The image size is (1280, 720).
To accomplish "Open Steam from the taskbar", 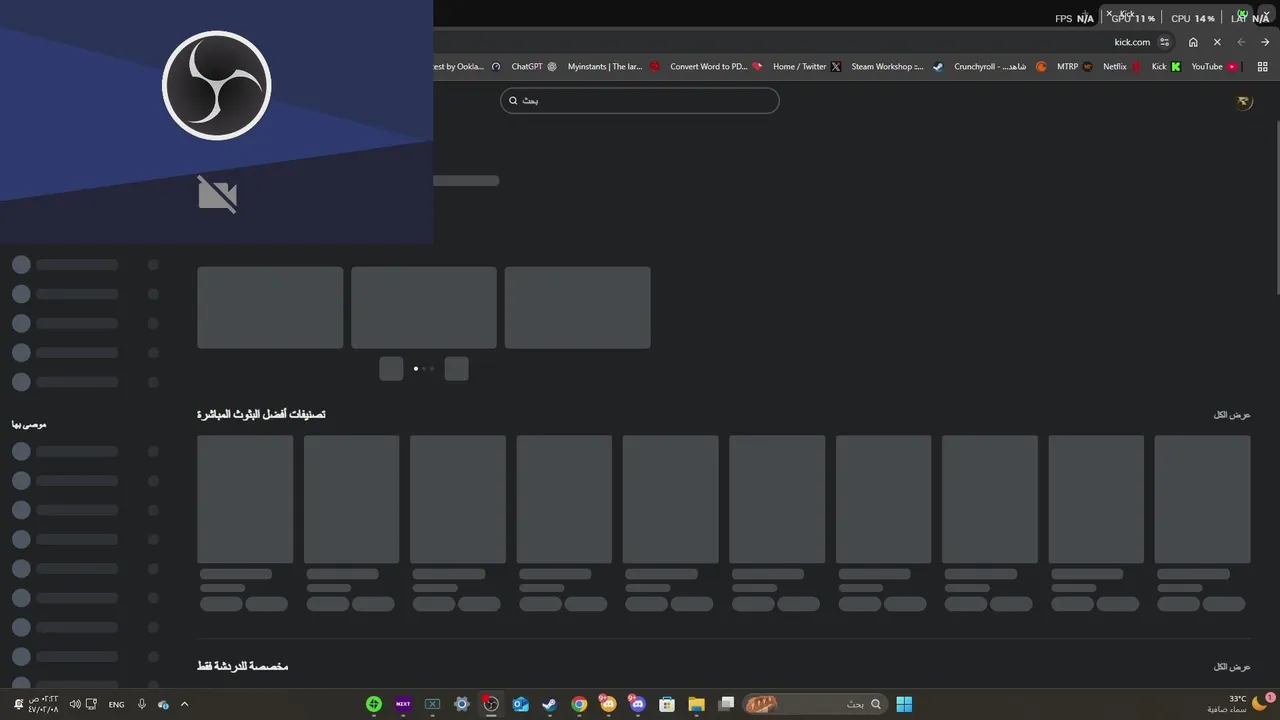I will [549, 704].
